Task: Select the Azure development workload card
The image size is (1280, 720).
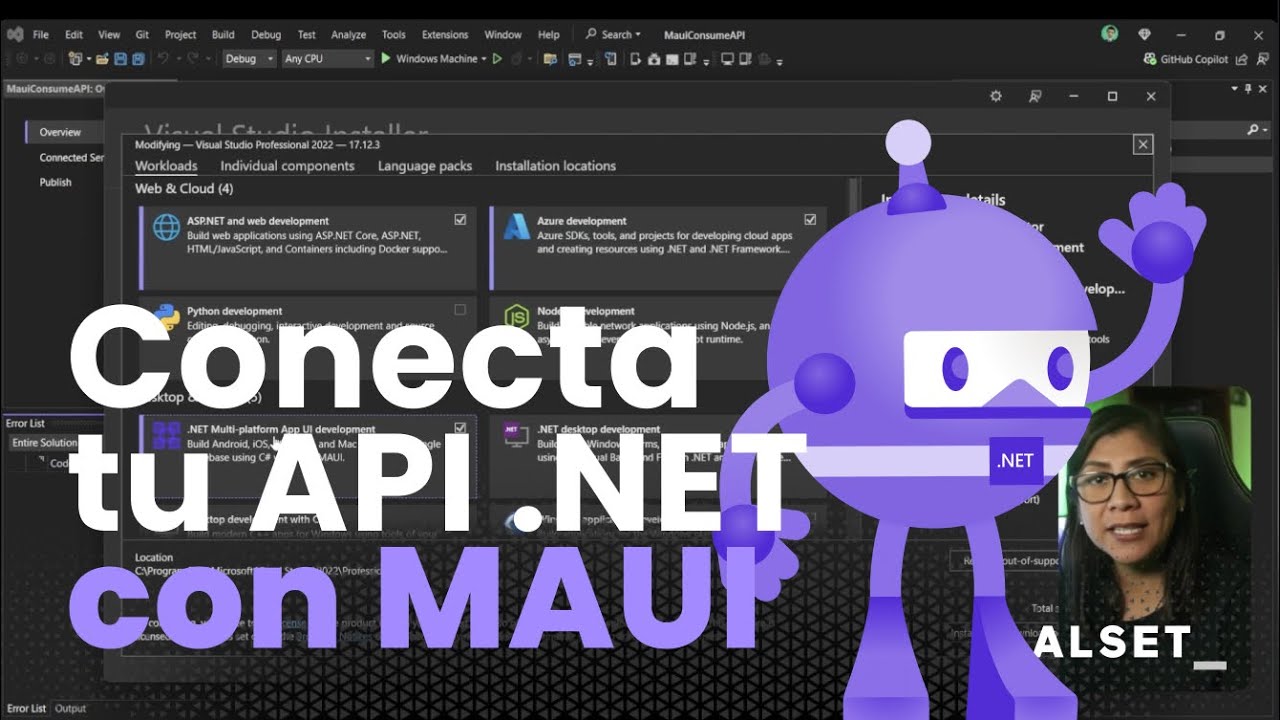Action: click(x=658, y=248)
